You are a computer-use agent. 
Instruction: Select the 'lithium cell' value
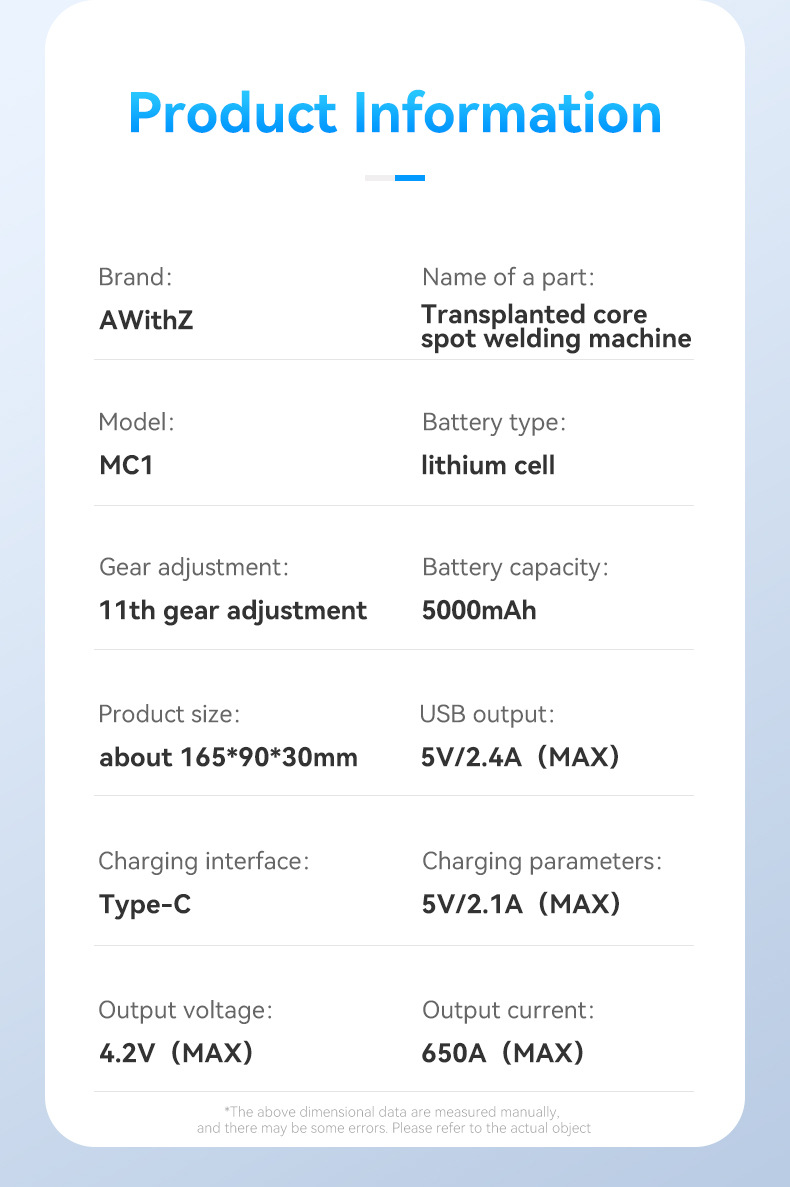pos(488,465)
